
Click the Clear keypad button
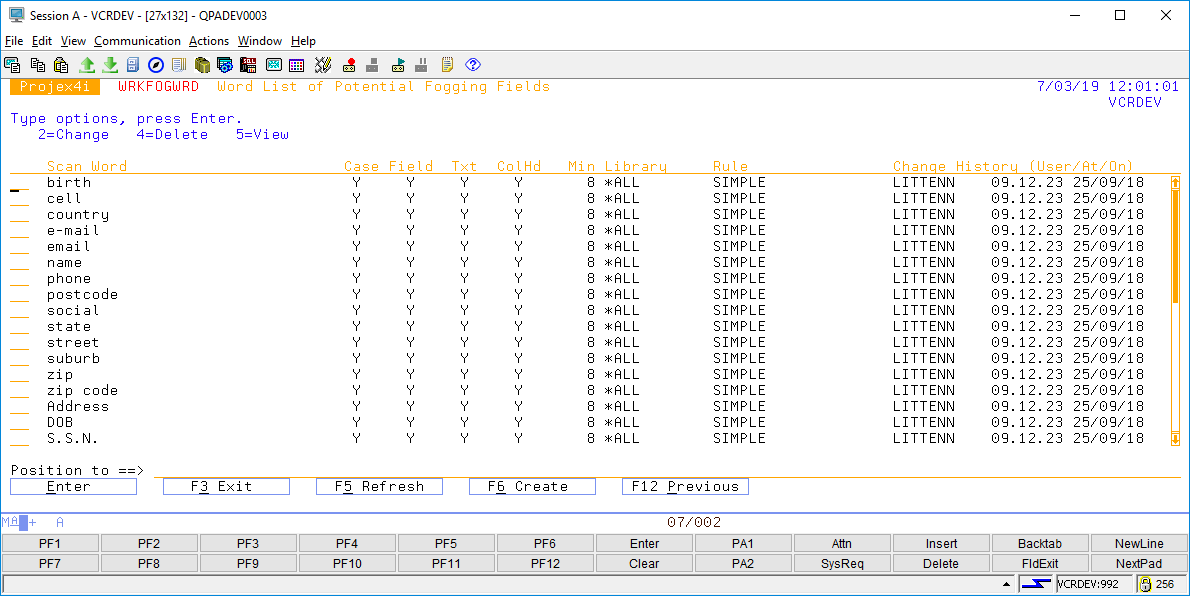[x=644, y=563]
